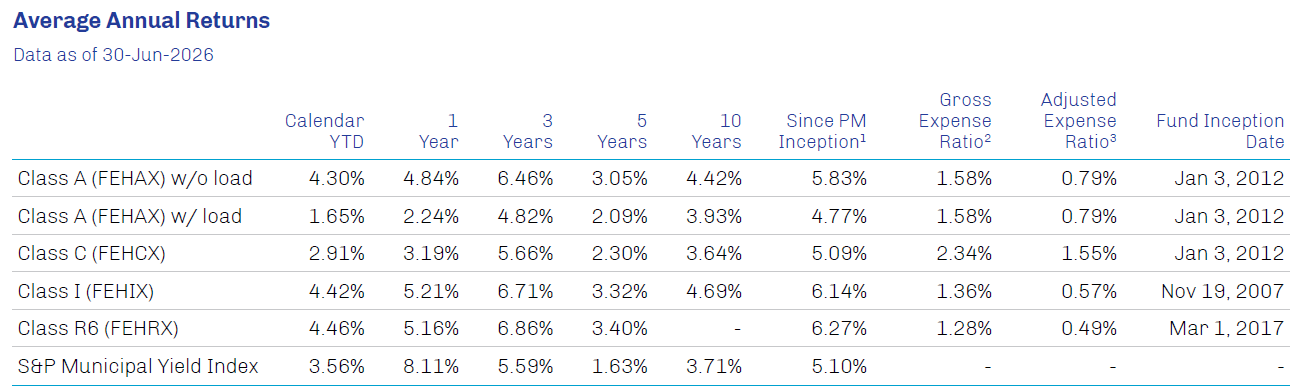Select the 8.11% index one-year return
This screenshot has width=1296, height=389.
432,367
